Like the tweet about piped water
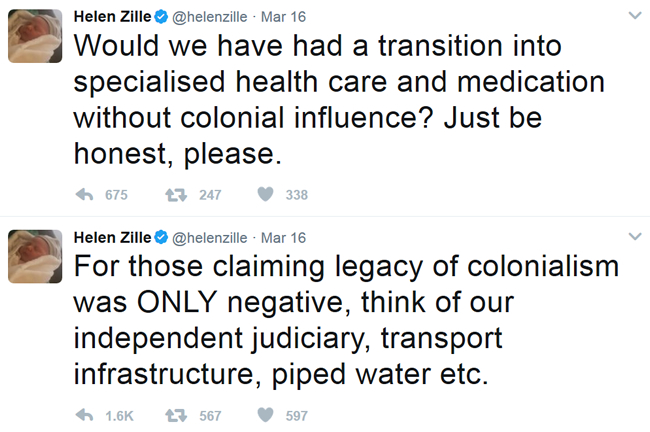 point(265,415)
